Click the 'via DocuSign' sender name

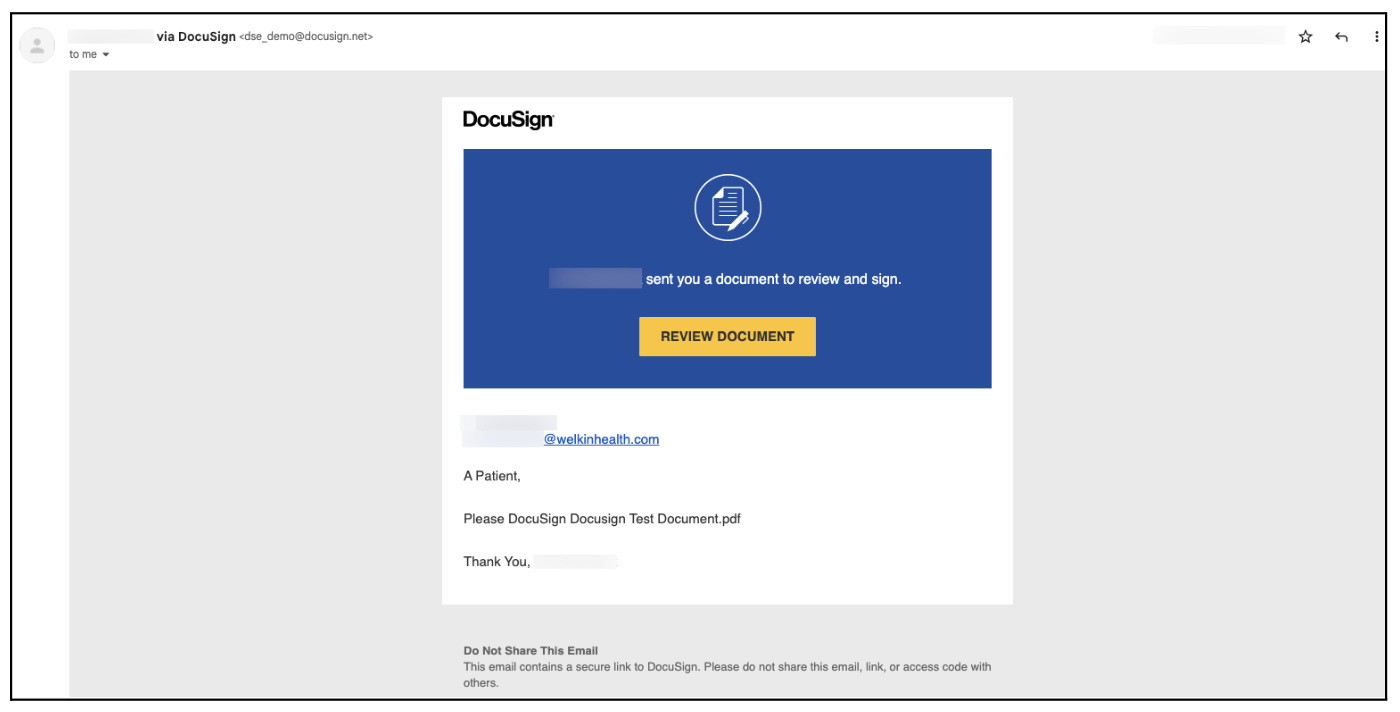coord(196,36)
